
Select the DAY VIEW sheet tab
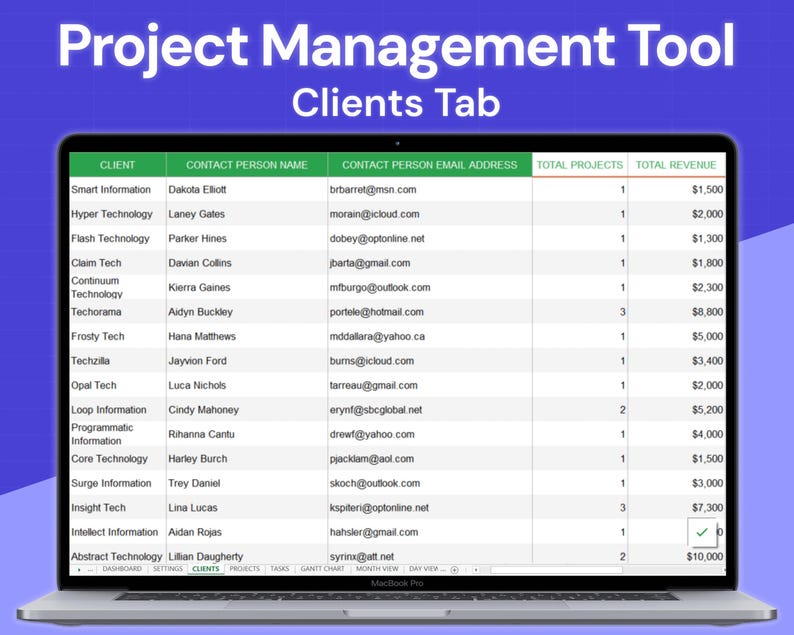point(424,569)
